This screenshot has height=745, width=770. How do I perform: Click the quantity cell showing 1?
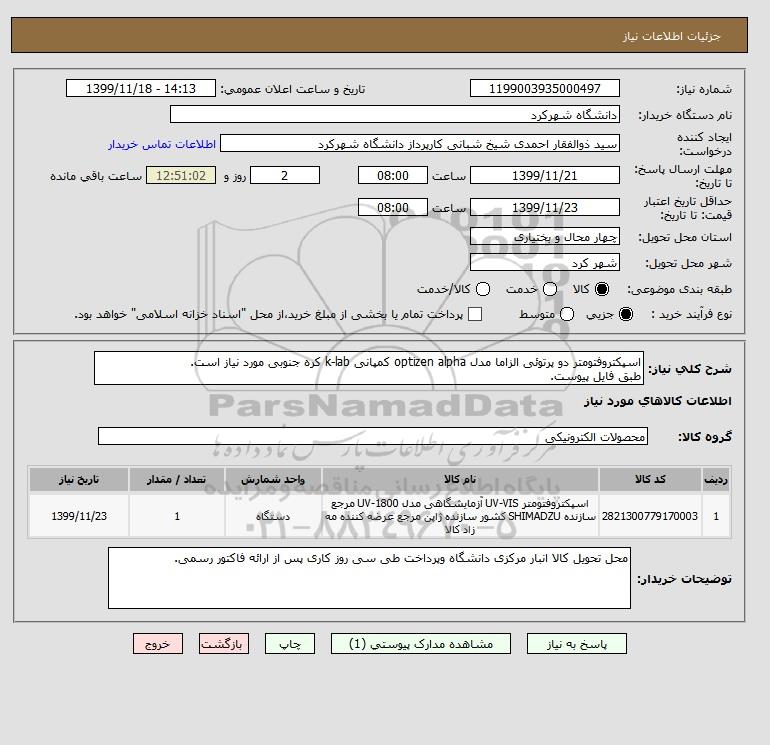177,516
